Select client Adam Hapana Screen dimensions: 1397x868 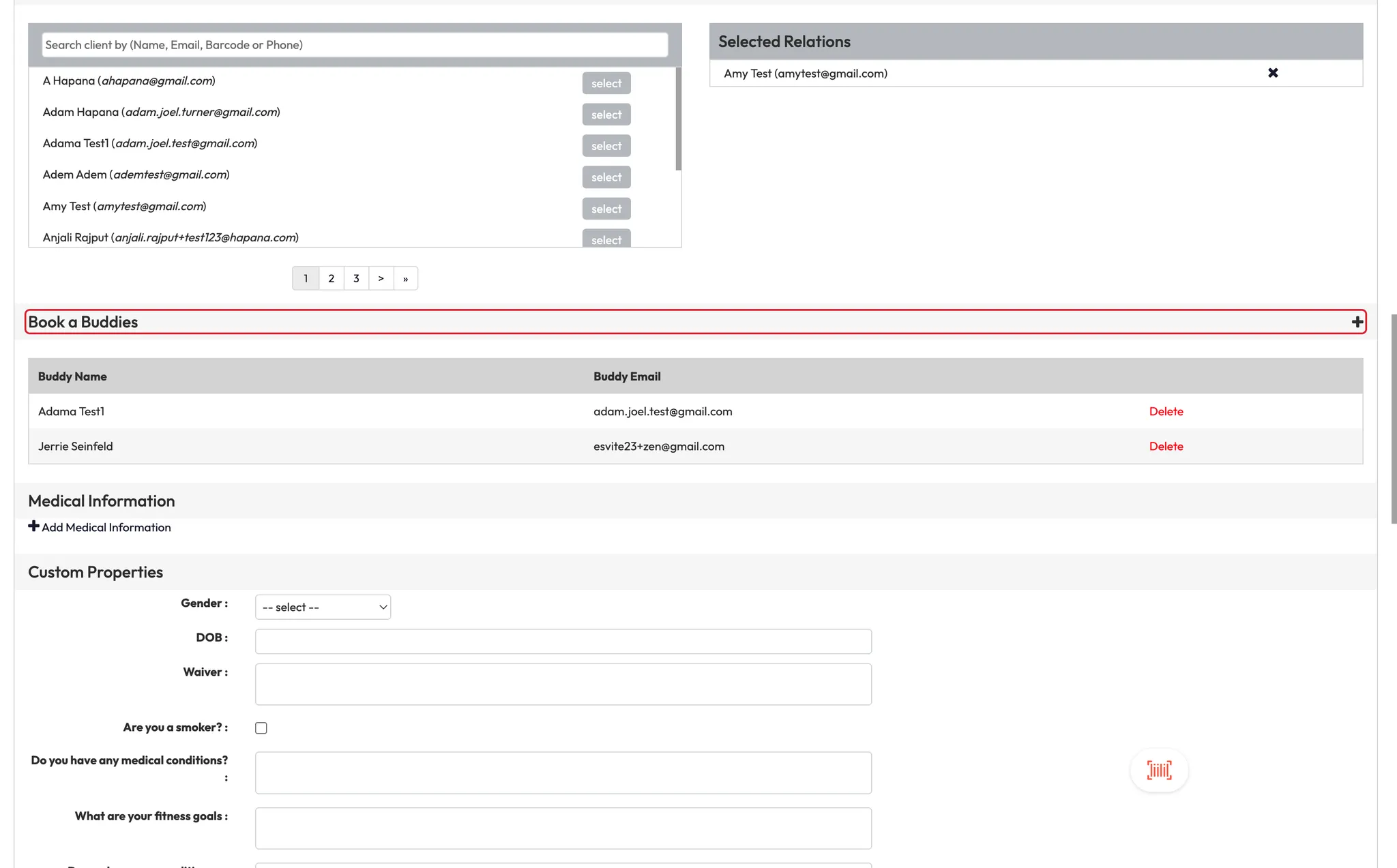606,115
